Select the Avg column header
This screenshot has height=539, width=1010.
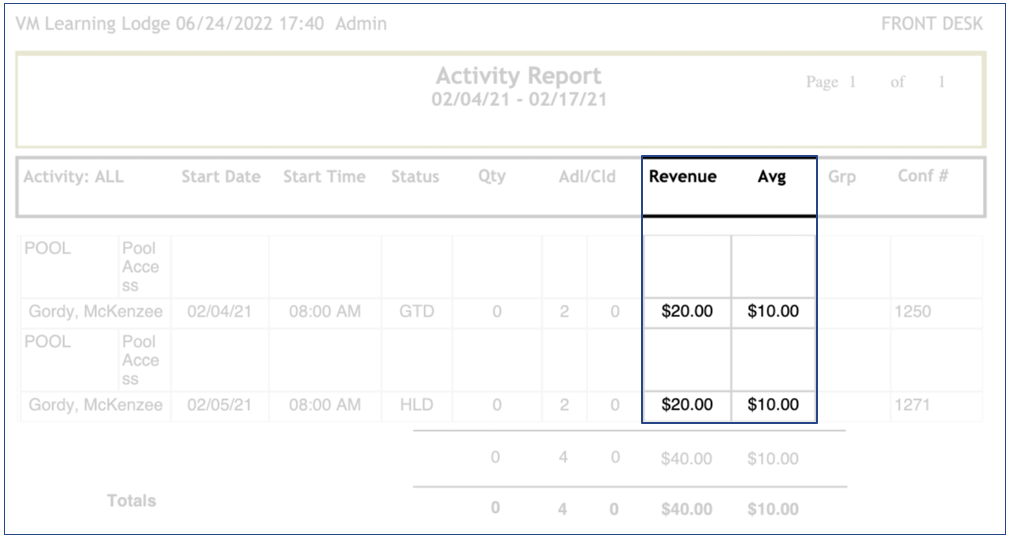pos(771,177)
